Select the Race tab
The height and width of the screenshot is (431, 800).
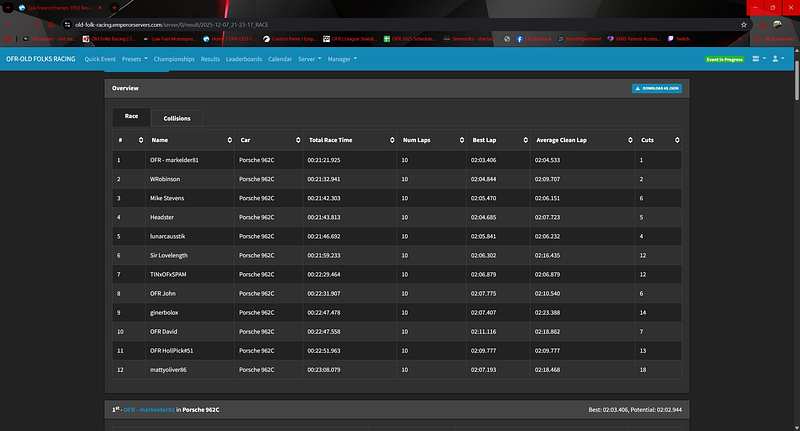click(131, 117)
